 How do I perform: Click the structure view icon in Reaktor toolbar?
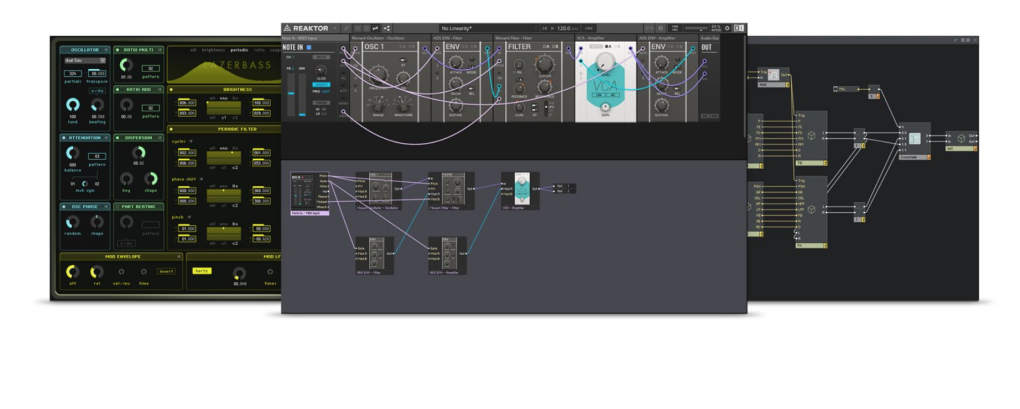pyautogui.click(x=387, y=28)
